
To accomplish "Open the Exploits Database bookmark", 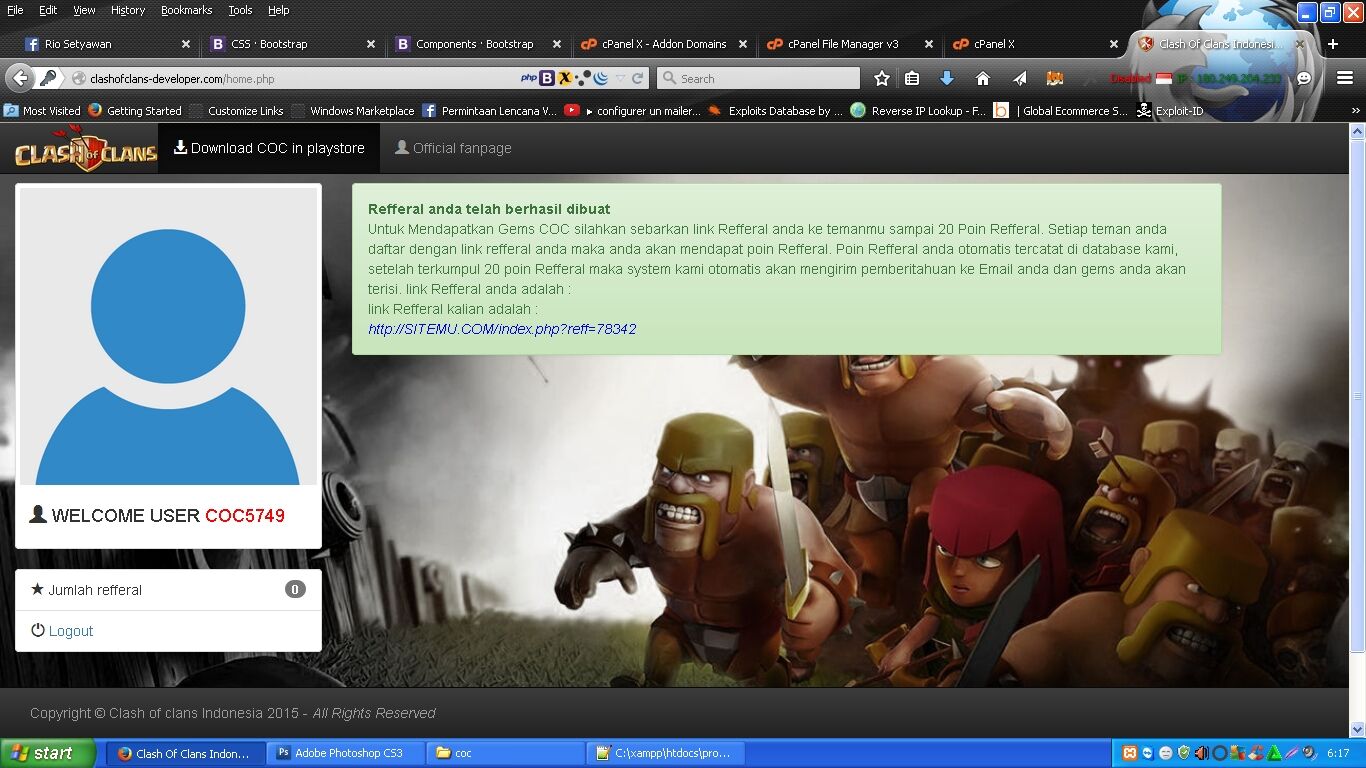I will 775,111.
